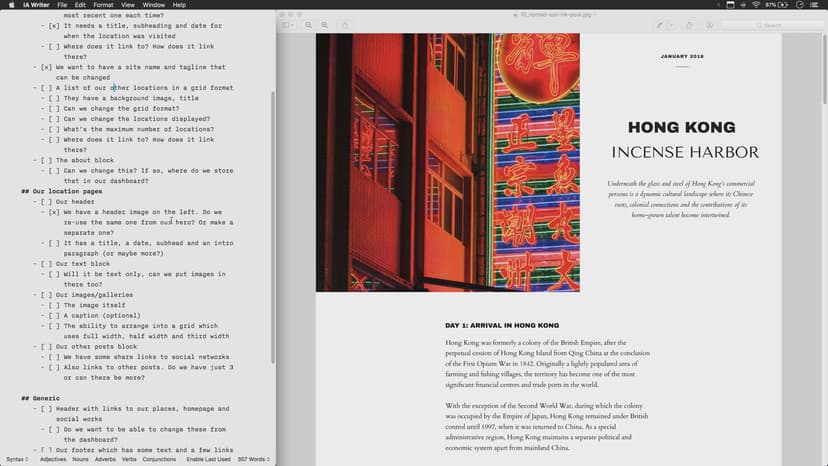This screenshot has height=466, width=828.
Task: Check the 'Our text block' task box
Action: point(45,263)
